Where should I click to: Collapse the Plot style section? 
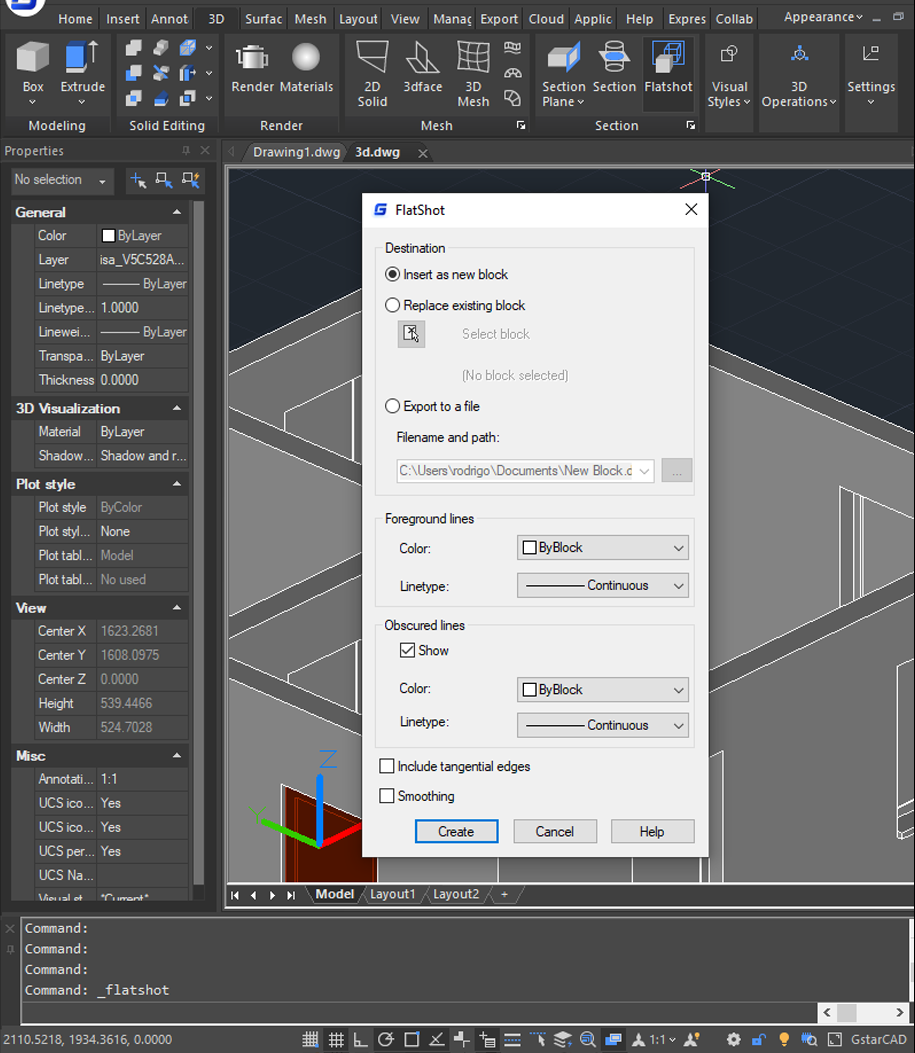tap(177, 484)
